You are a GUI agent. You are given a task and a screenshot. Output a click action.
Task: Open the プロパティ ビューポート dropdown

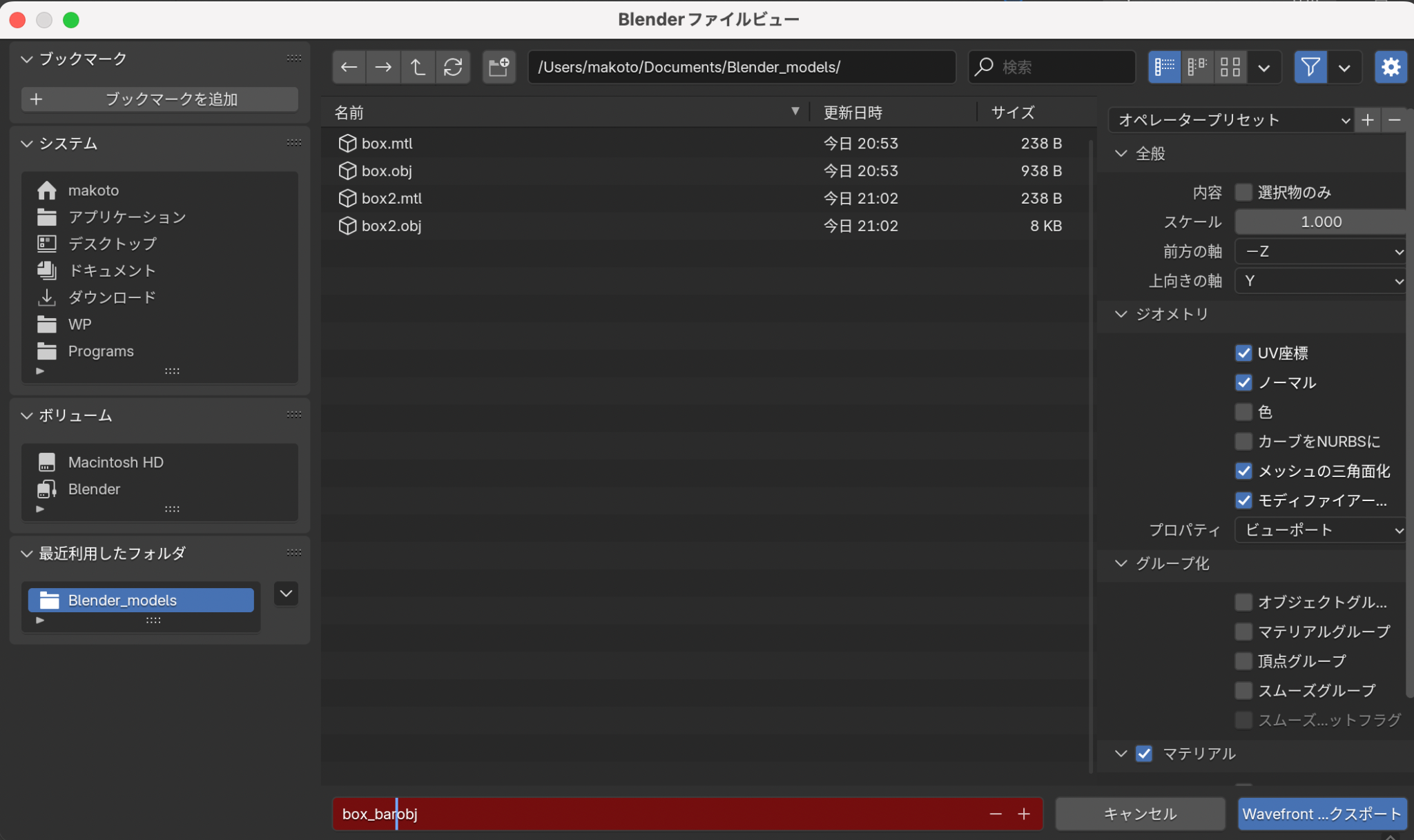pyautogui.click(x=1321, y=530)
